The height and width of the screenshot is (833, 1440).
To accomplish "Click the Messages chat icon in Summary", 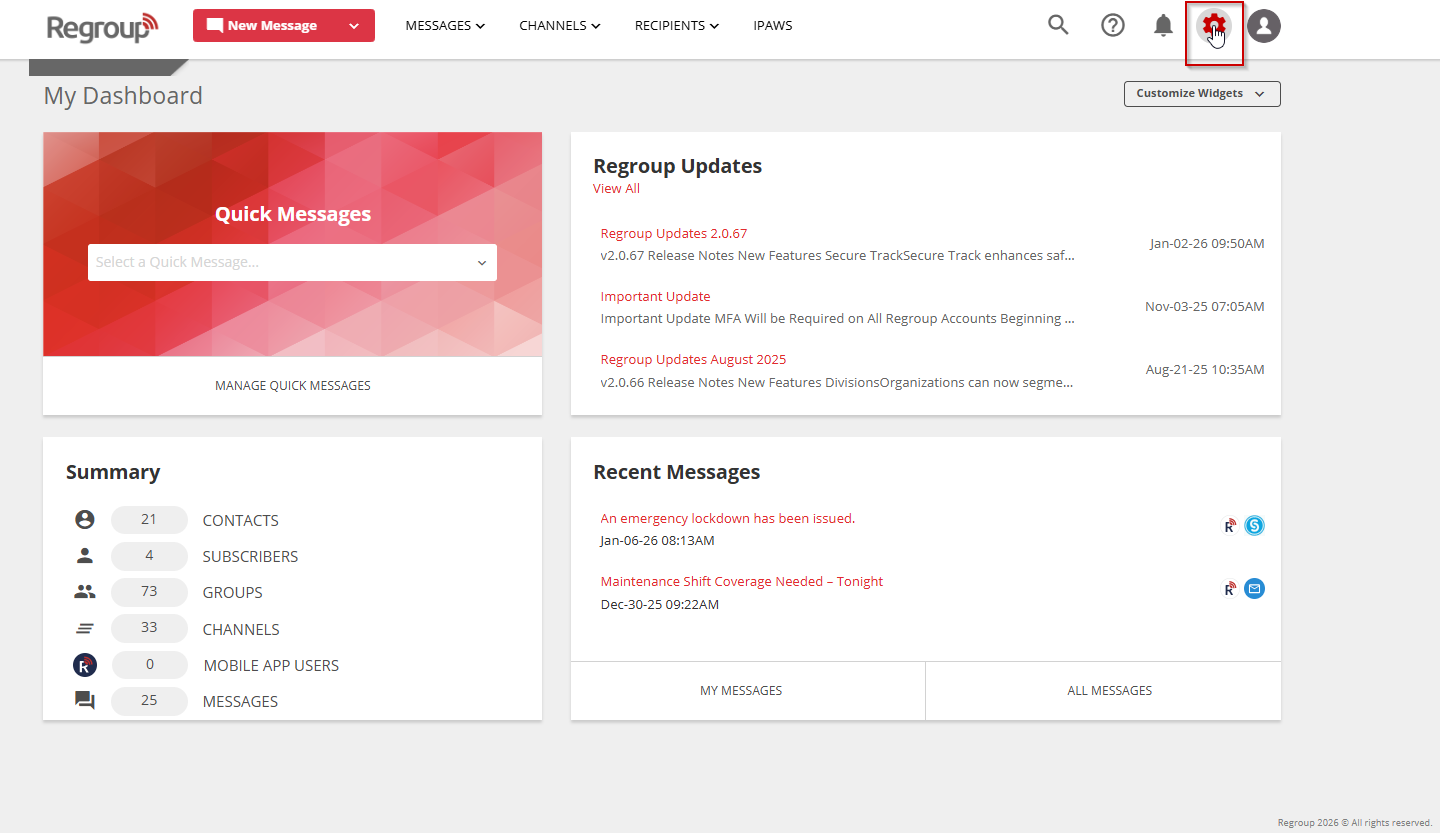I will (85, 701).
